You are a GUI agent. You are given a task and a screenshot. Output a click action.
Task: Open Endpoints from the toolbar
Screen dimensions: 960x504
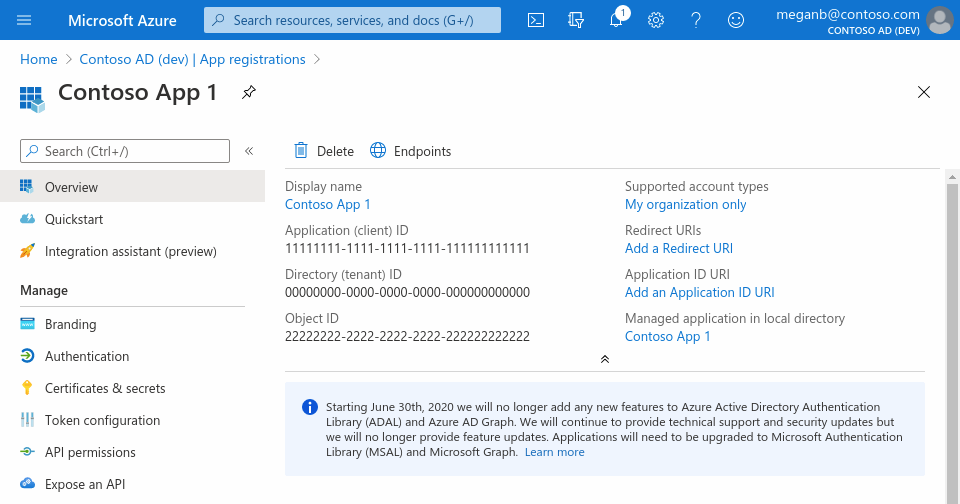coord(411,151)
